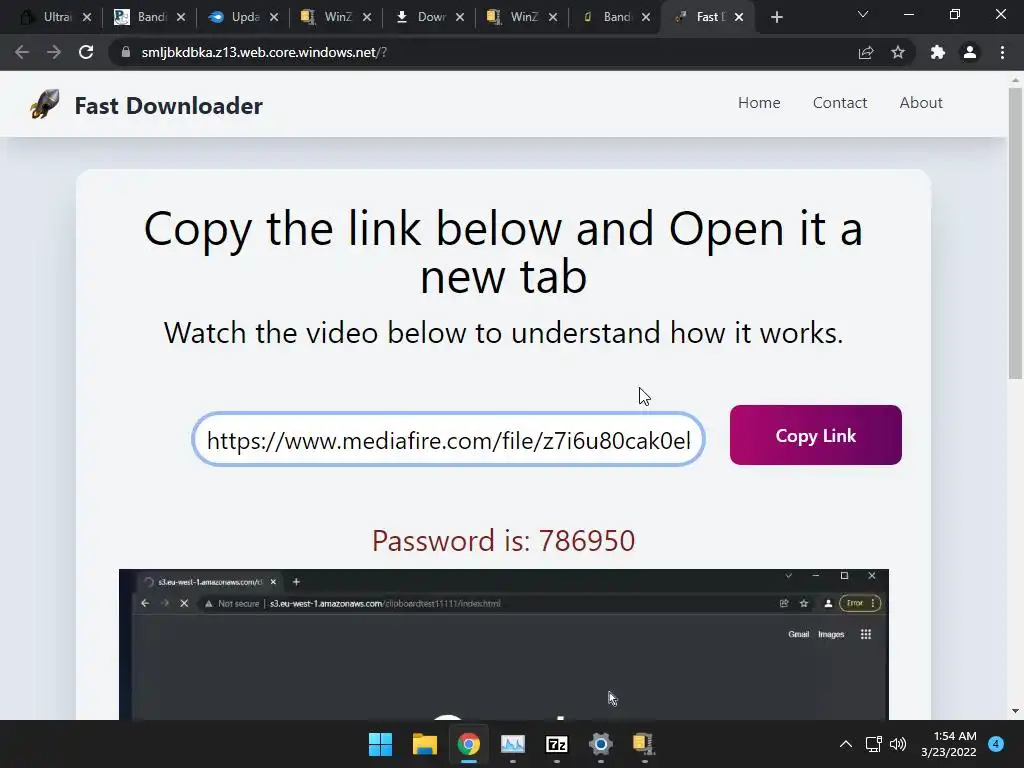Open 7-Zip from taskbar

click(x=556, y=744)
